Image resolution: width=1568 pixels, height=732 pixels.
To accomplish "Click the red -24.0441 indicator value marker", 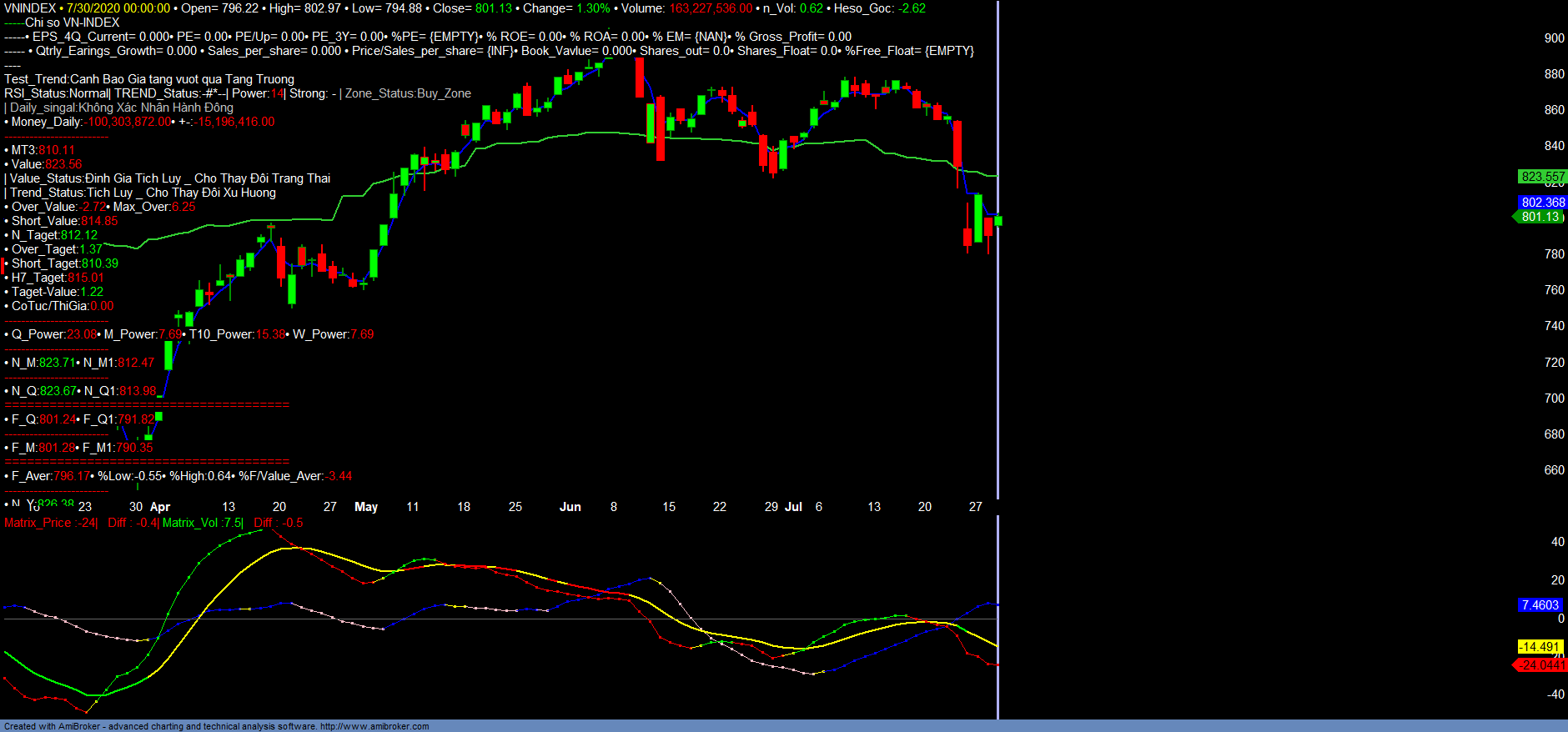I will [x=1541, y=665].
